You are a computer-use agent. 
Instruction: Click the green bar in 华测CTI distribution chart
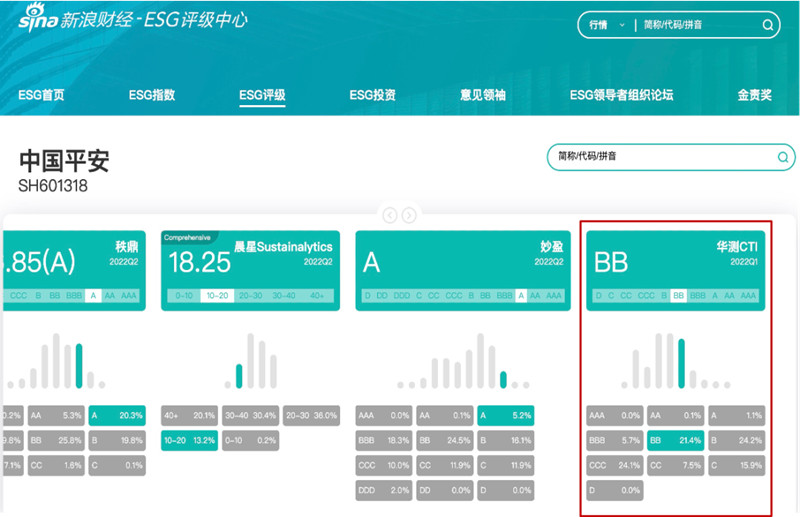point(681,363)
